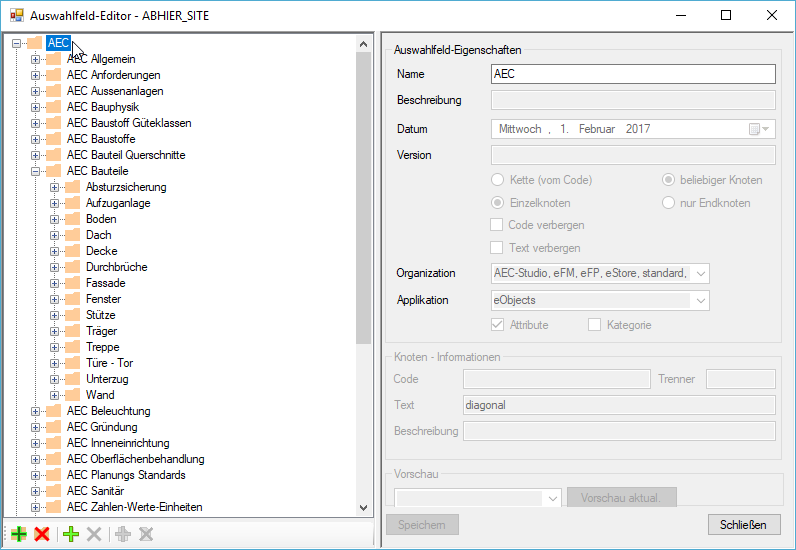The width and height of the screenshot is (796, 550).
Task: Click the gray X remove icon
Action: (94, 534)
